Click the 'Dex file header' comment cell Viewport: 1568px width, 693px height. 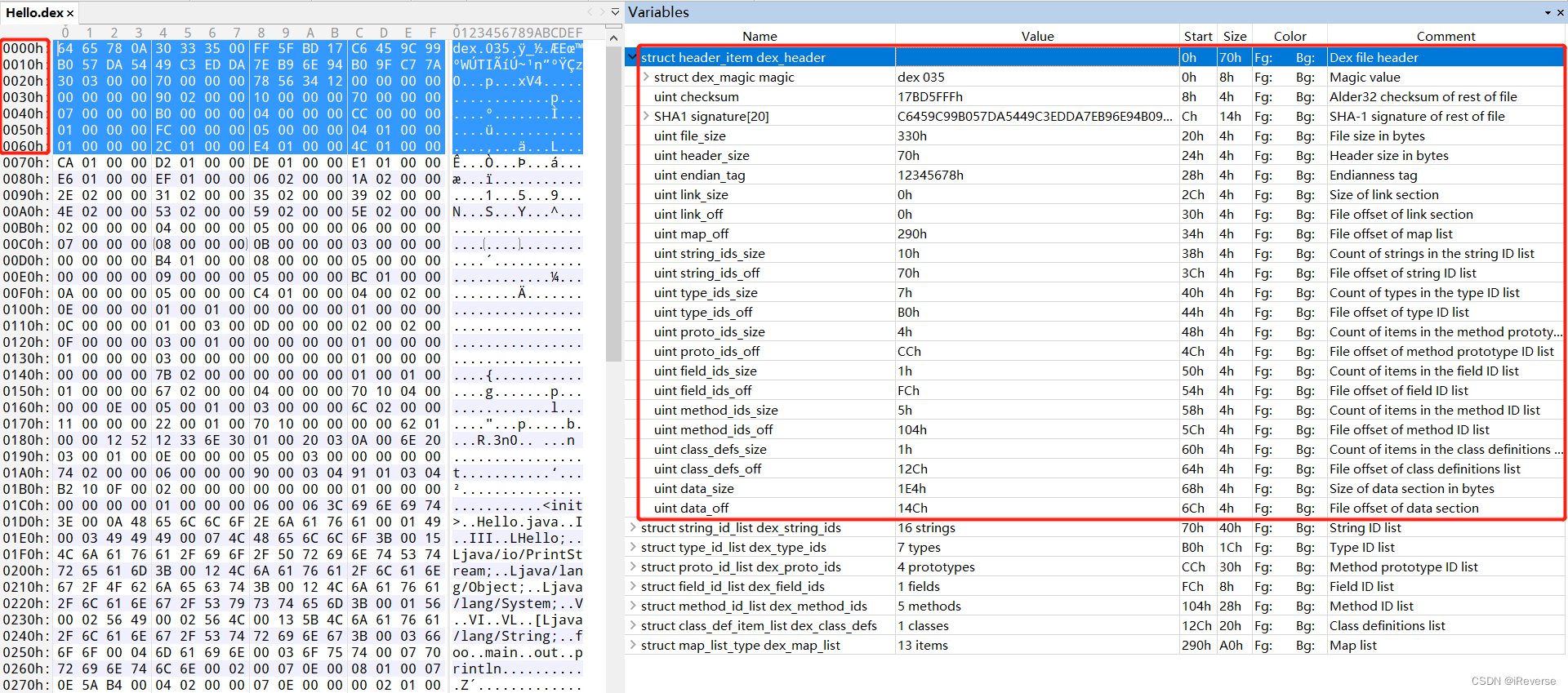(x=1445, y=57)
